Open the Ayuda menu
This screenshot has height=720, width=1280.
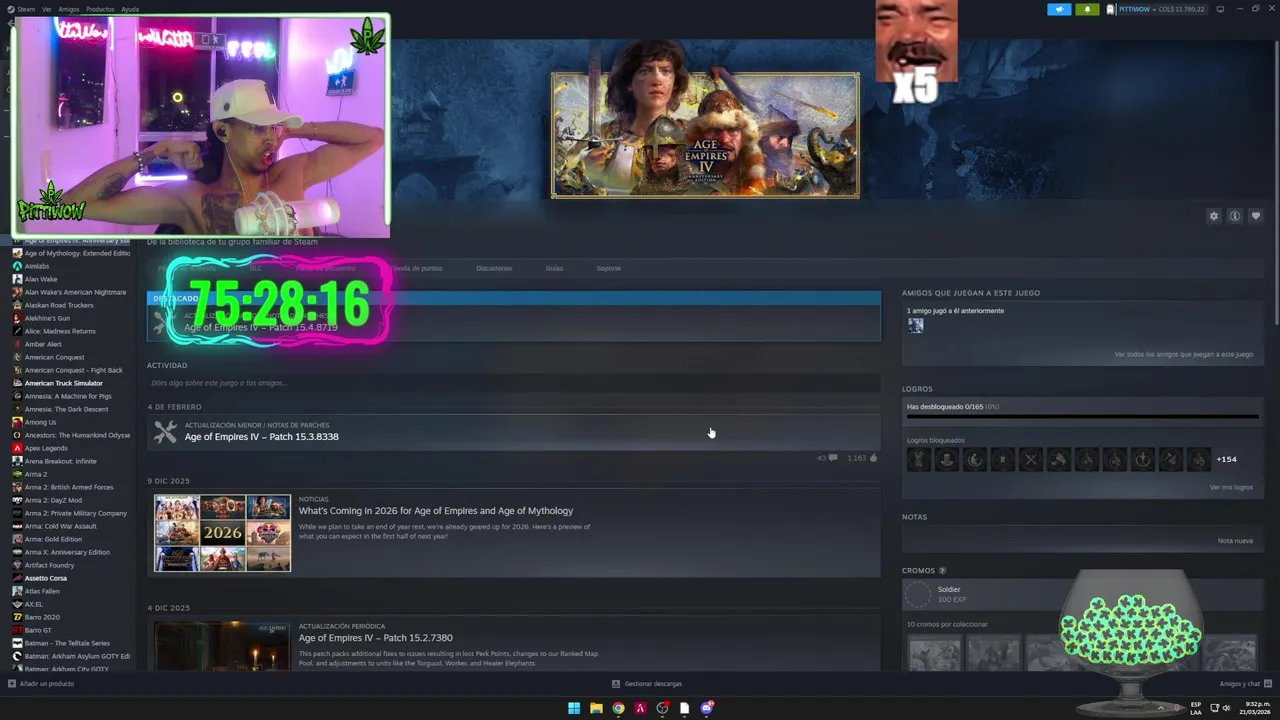click(130, 9)
